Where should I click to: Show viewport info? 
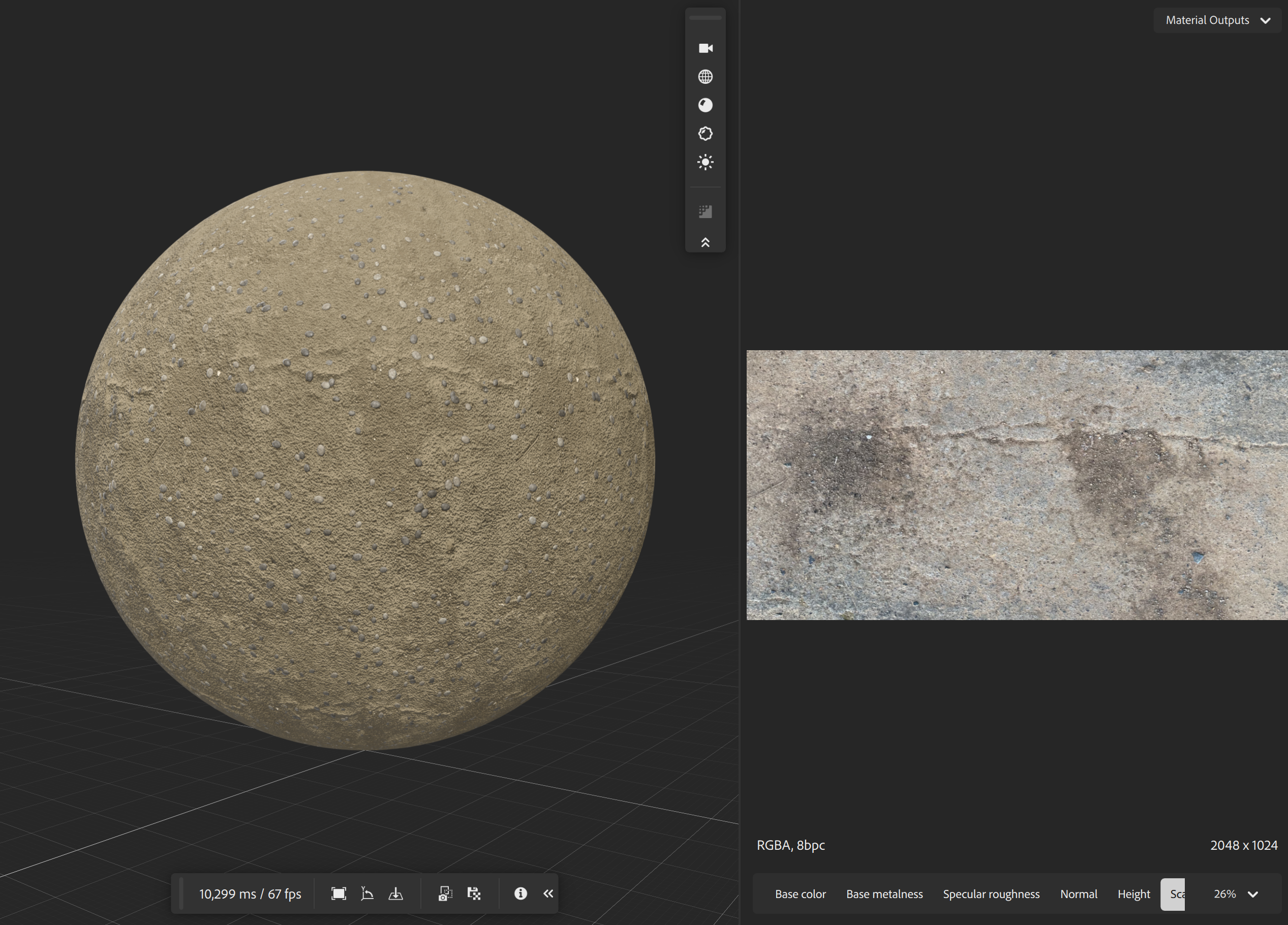point(521,894)
